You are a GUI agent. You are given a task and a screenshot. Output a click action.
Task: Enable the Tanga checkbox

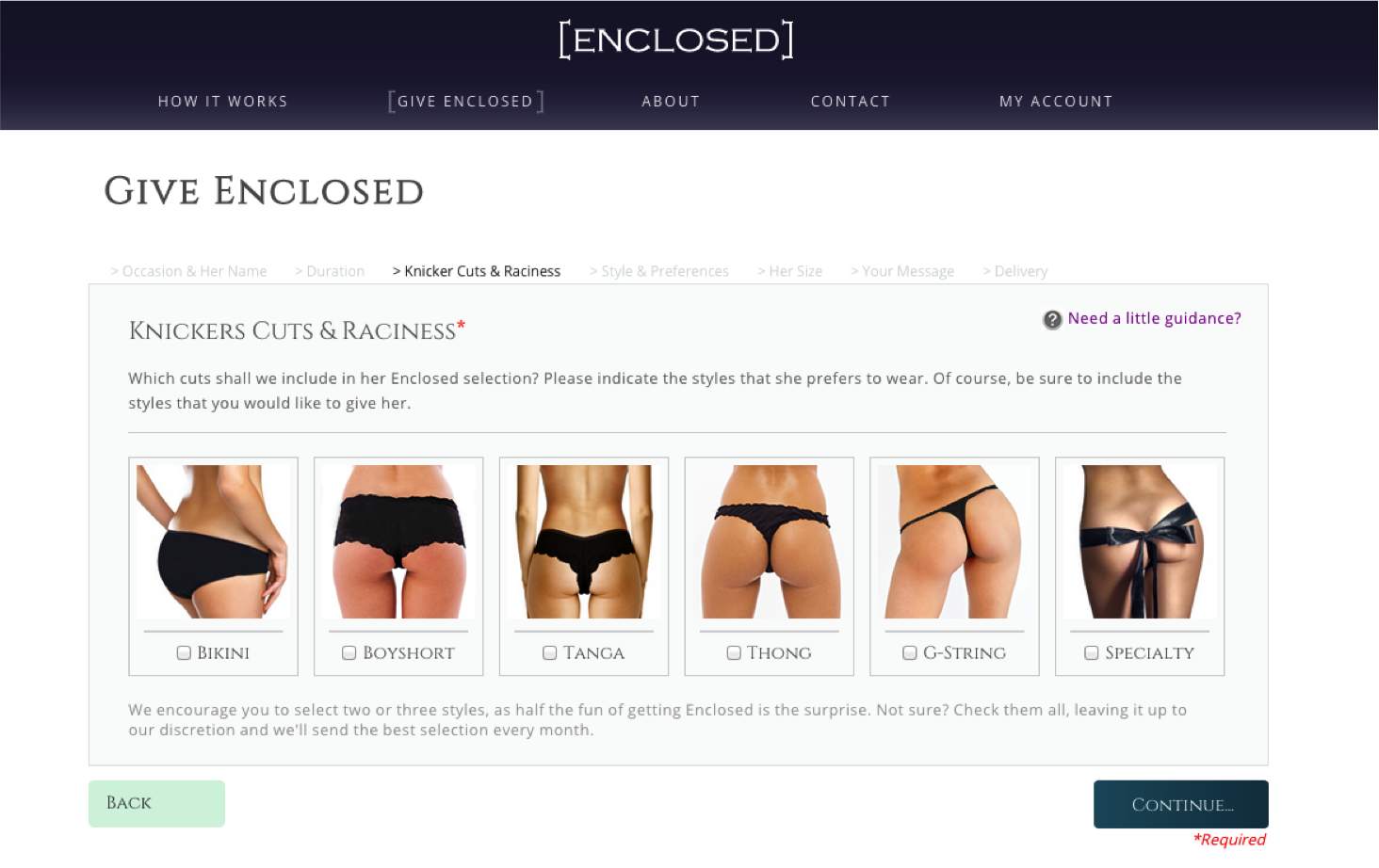[x=549, y=653]
